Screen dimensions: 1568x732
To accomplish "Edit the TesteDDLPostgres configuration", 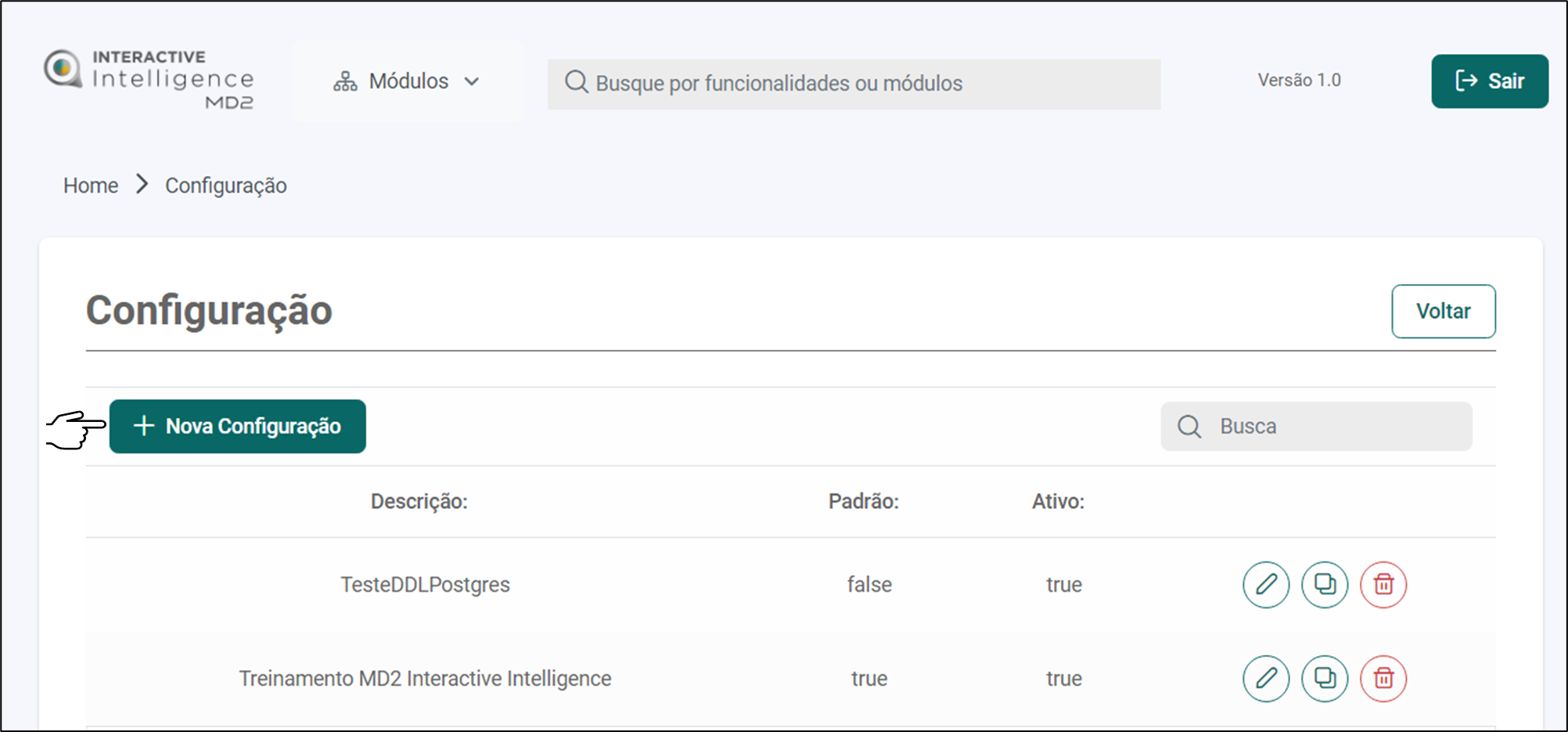I will point(1265,585).
